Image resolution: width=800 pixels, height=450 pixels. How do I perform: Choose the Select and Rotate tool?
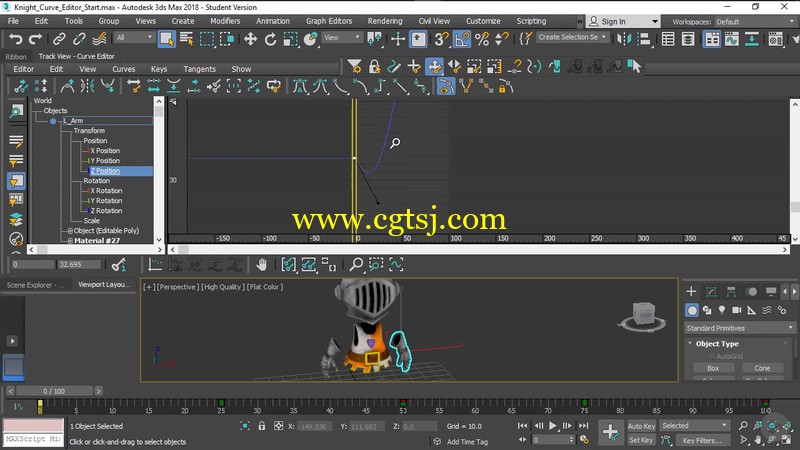270,39
